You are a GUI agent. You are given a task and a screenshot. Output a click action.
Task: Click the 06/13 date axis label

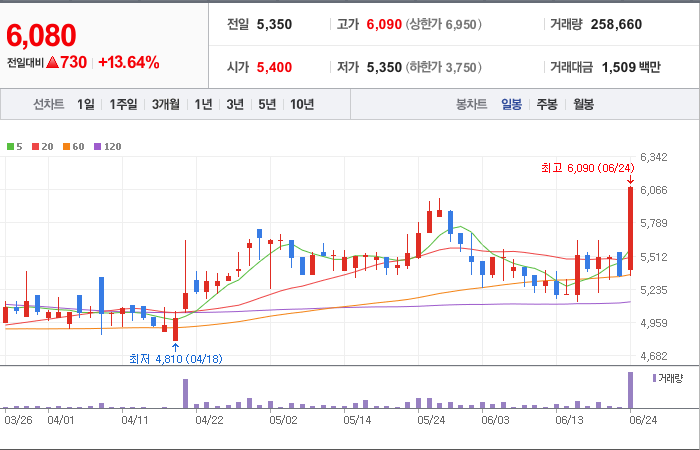[x=569, y=421]
